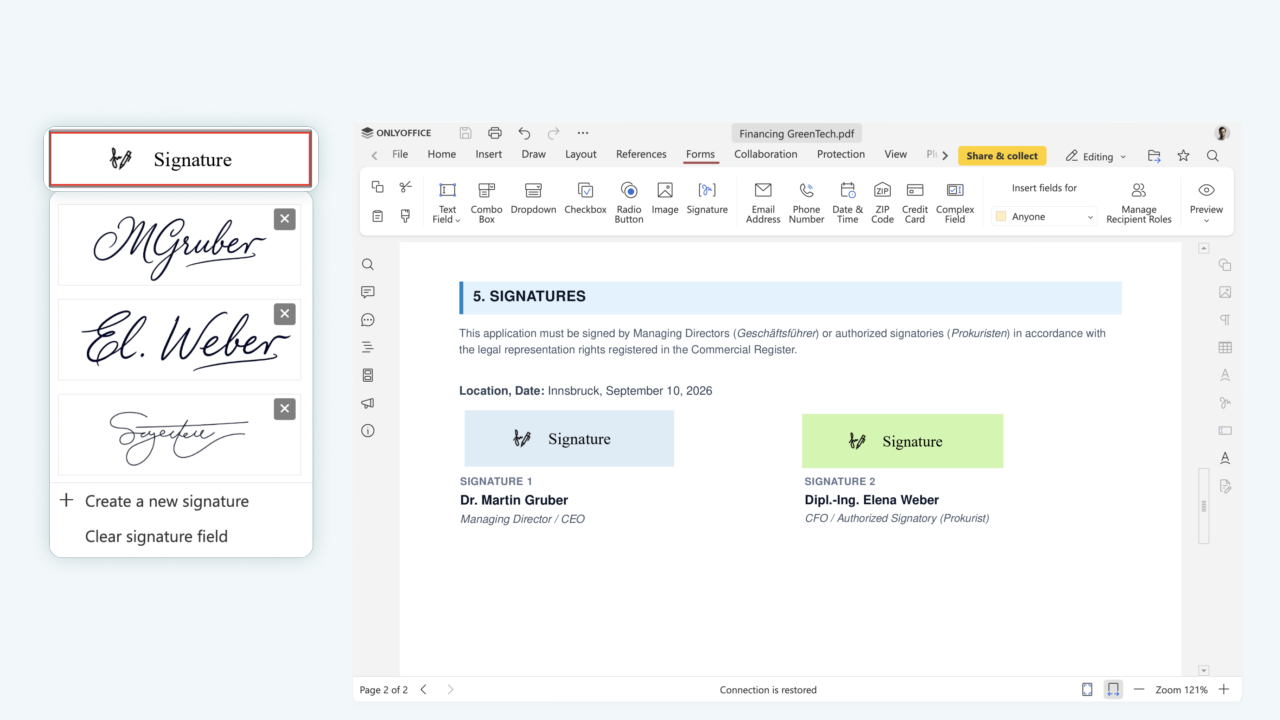Image resolution: width=1280 pixels, height=720 pixels.
Task: Toggle Fit to page in status bar
Action: pyautogui.click(x=1087, y=690)
